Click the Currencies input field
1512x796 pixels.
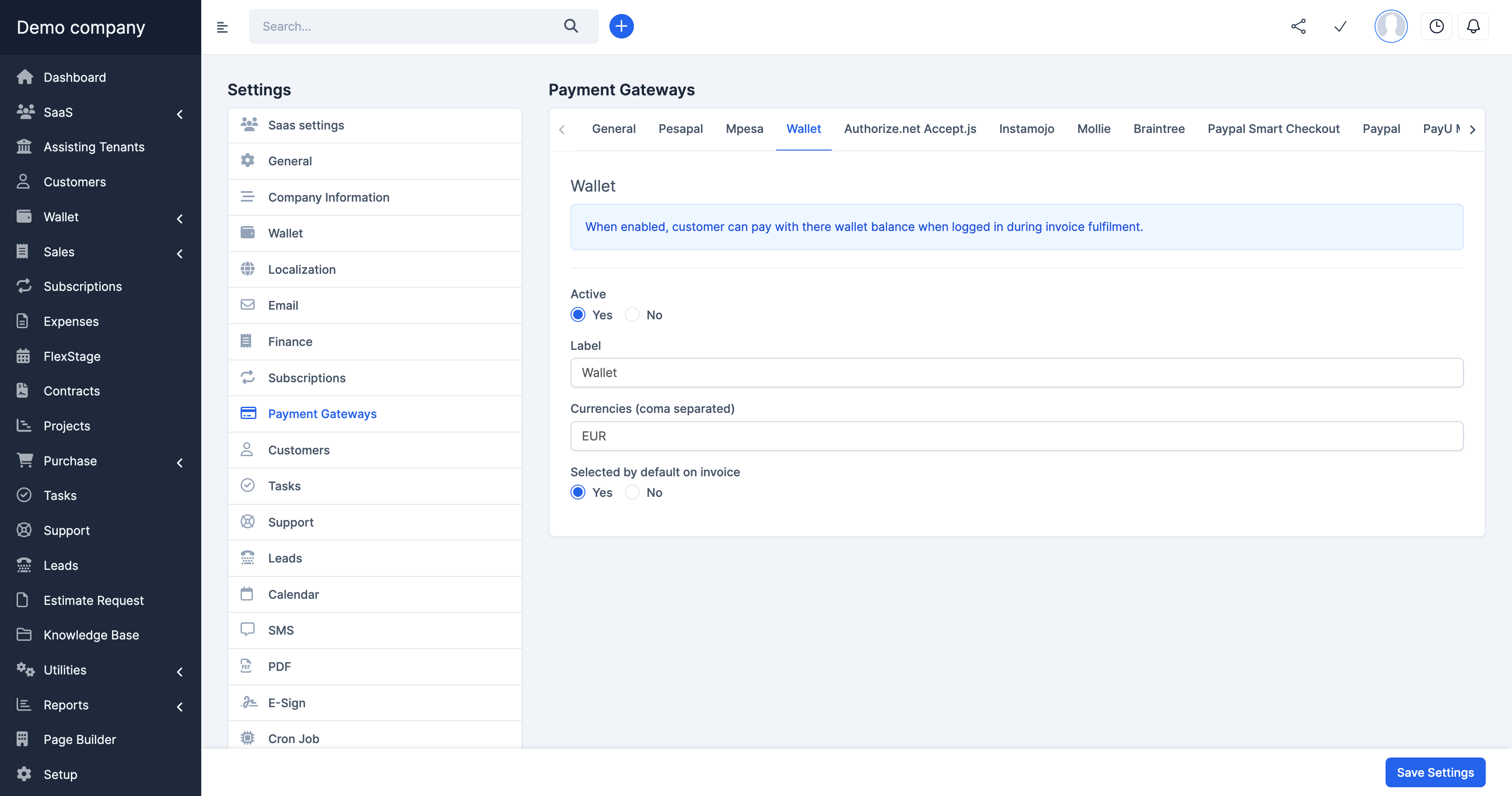[x=1016, y=436]
